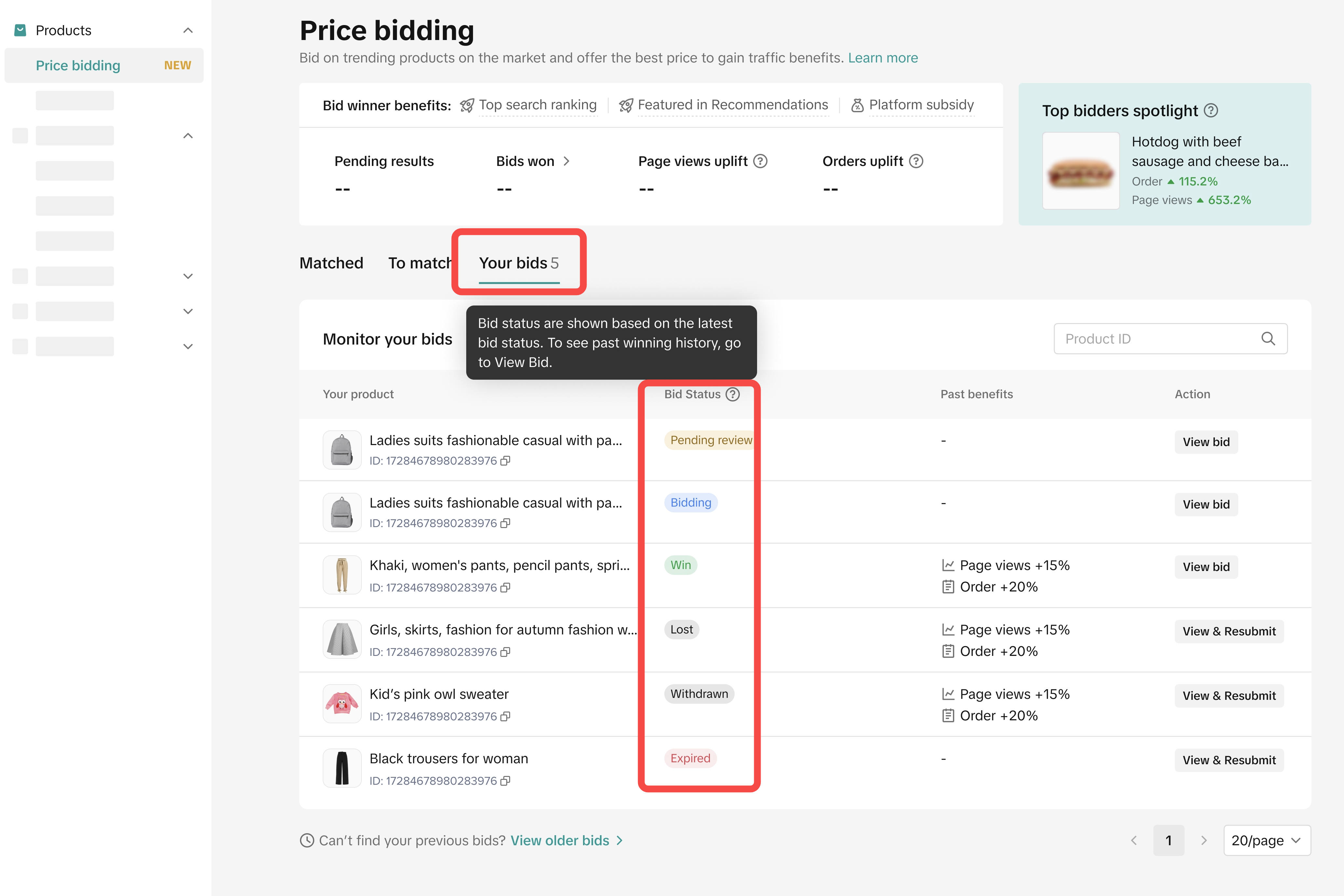Click View older bids link
Screen dimensions: 1344x896
click(560, 841)
